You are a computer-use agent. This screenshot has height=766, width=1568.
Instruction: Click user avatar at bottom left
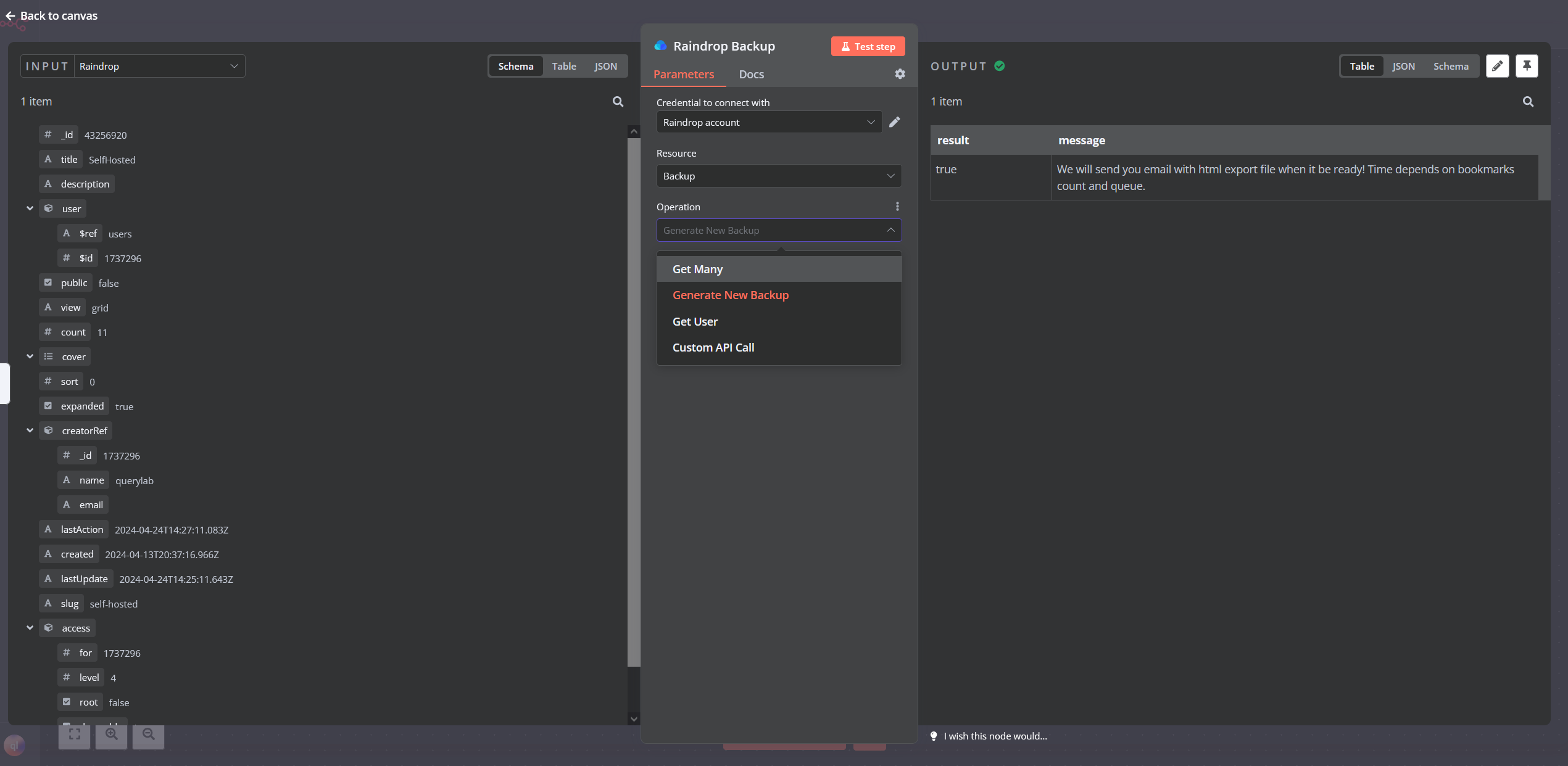coord(14,746)
